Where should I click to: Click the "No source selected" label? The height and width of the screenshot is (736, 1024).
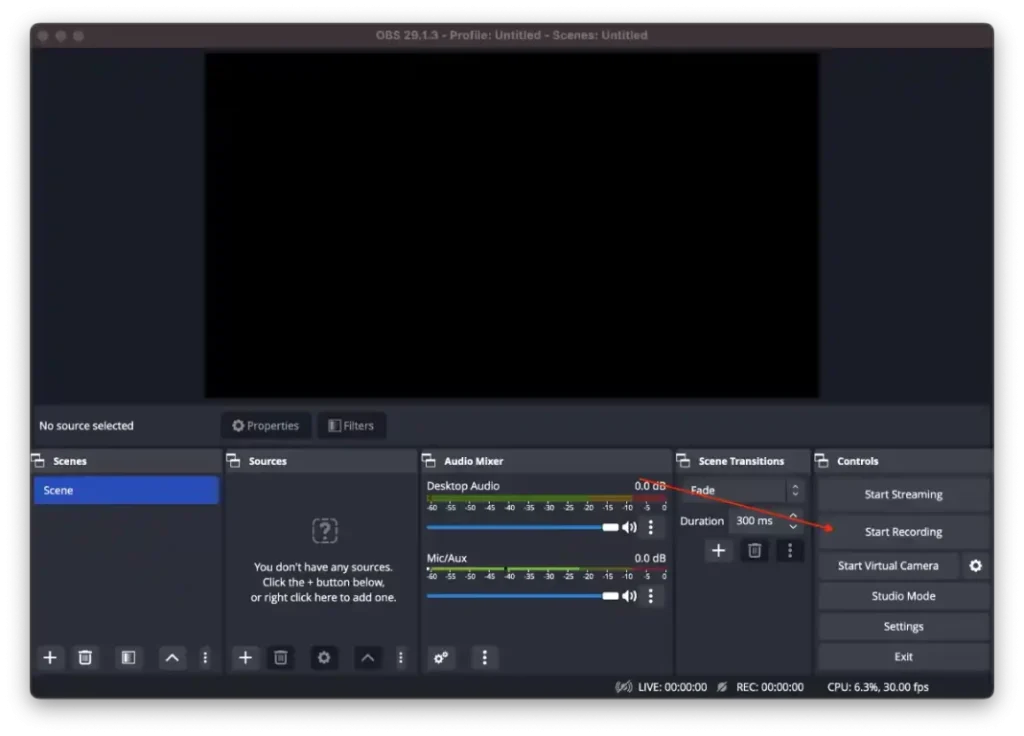[x=86, y=426]
